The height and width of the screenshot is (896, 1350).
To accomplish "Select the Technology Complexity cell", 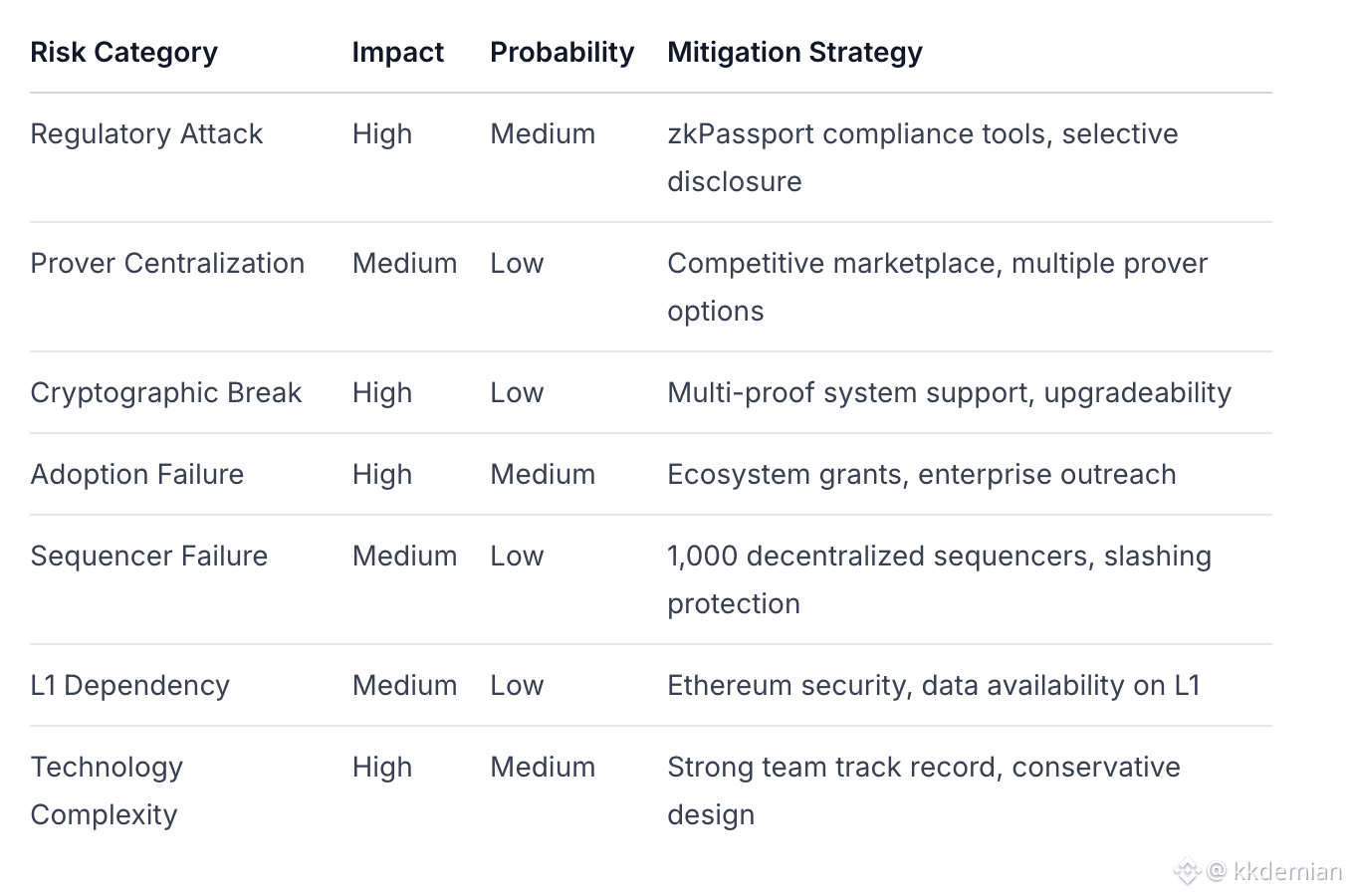I will (107, 789).
